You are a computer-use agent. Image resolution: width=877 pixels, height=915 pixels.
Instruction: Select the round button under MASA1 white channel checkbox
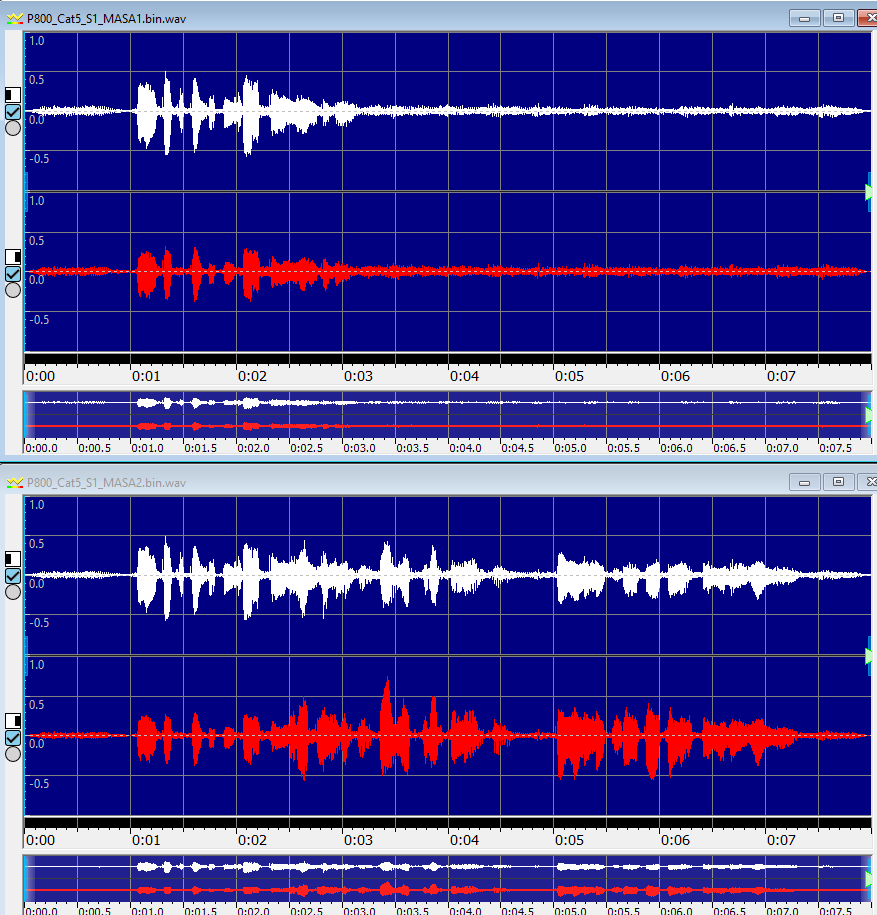point(13,127)
